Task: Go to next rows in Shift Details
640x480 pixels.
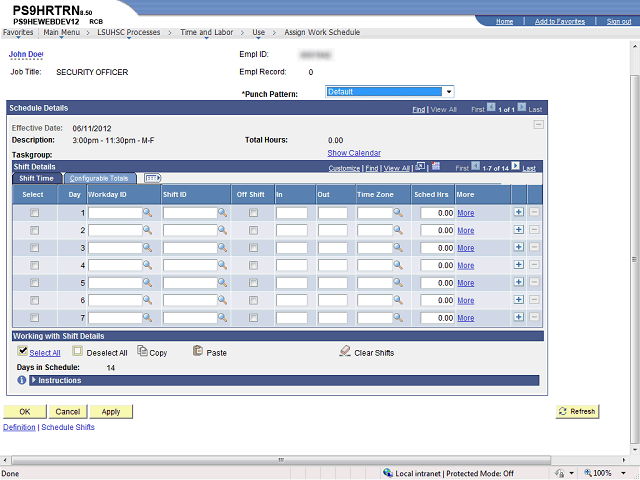Action: coord(516,168)
